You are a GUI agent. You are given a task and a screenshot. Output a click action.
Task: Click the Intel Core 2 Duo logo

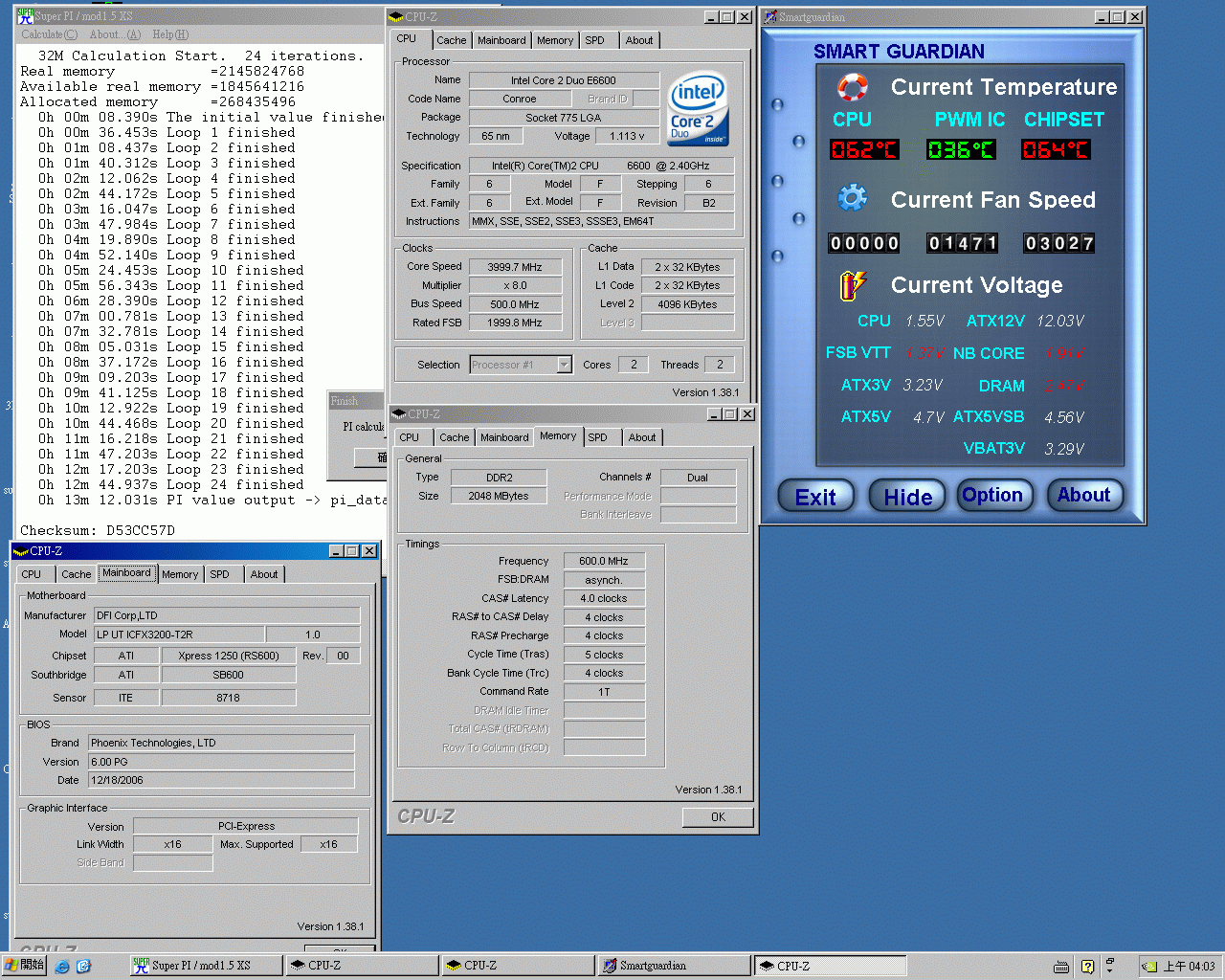click(x=698, y=108)
